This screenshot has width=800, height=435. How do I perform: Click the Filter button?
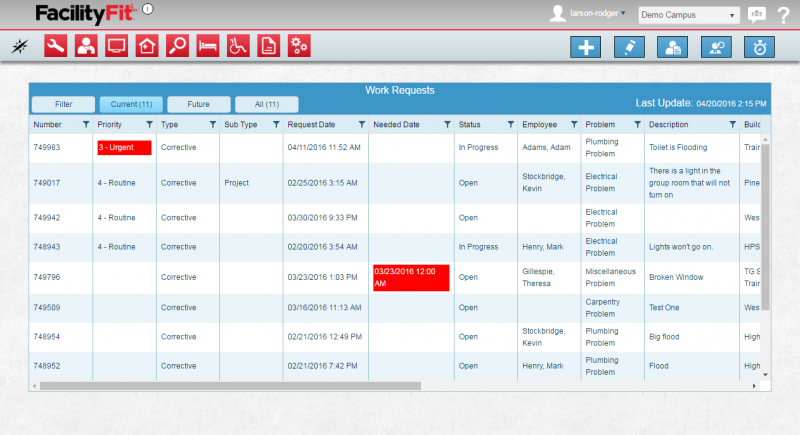[x=63, y=104]
